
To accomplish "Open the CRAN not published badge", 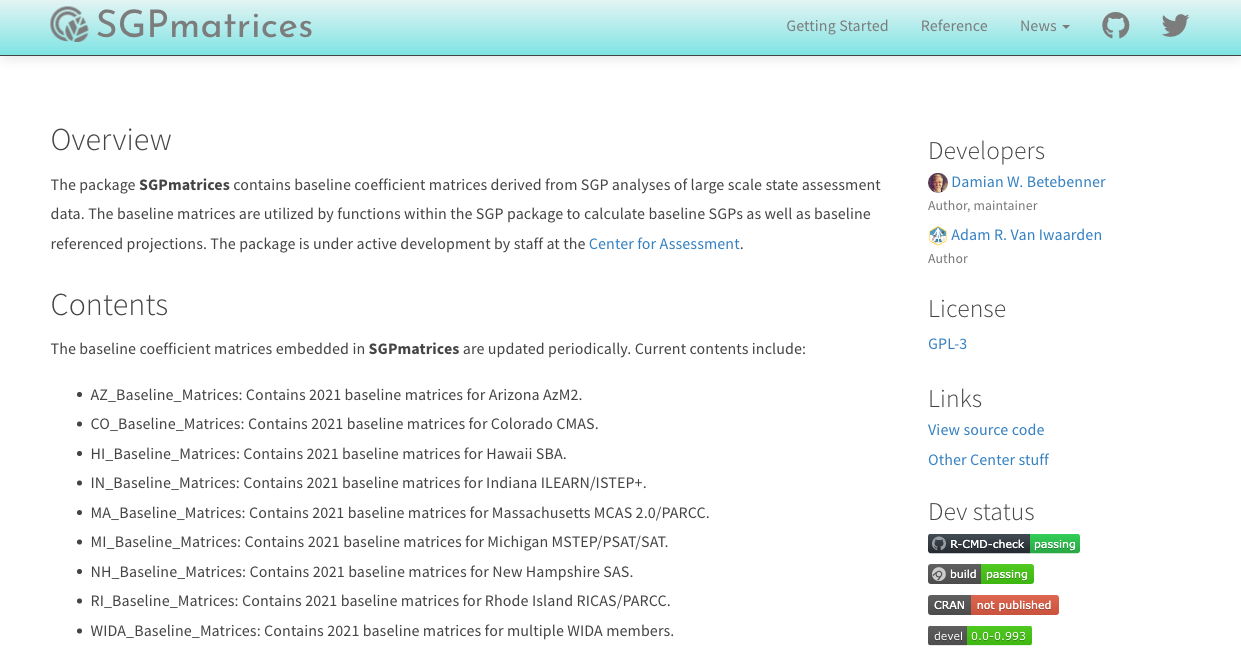I will (993, 604).
